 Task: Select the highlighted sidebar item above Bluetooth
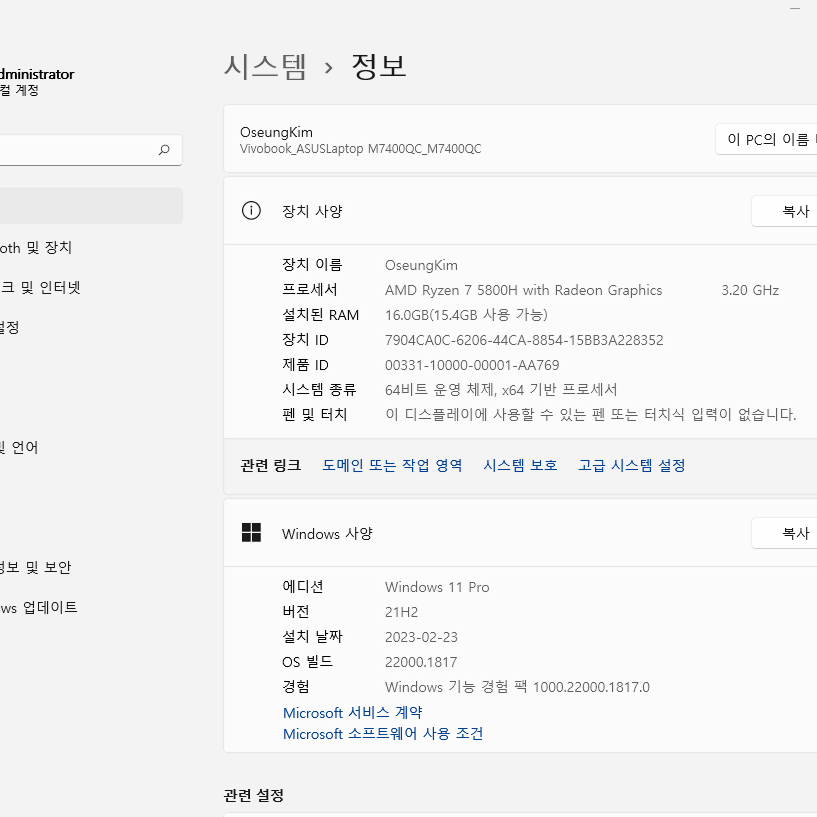click(x=91, y=206)
